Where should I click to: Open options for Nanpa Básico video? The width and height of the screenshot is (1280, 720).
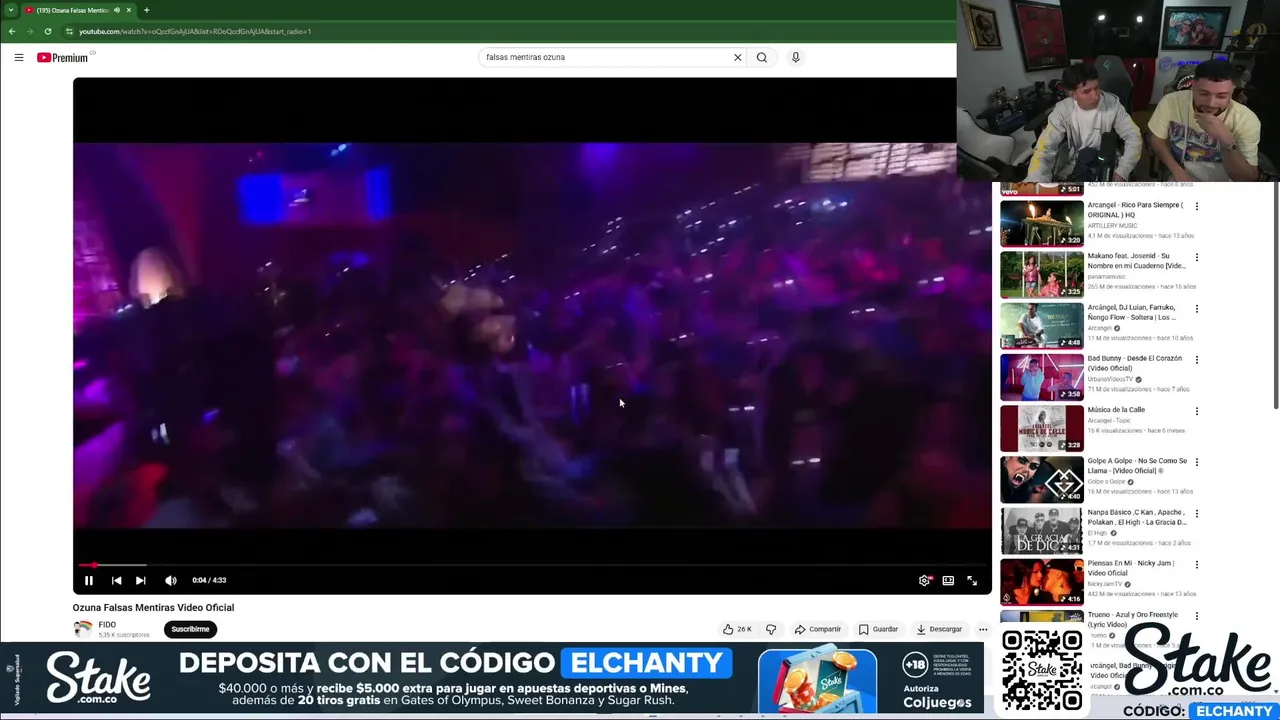coord(1196,513)
